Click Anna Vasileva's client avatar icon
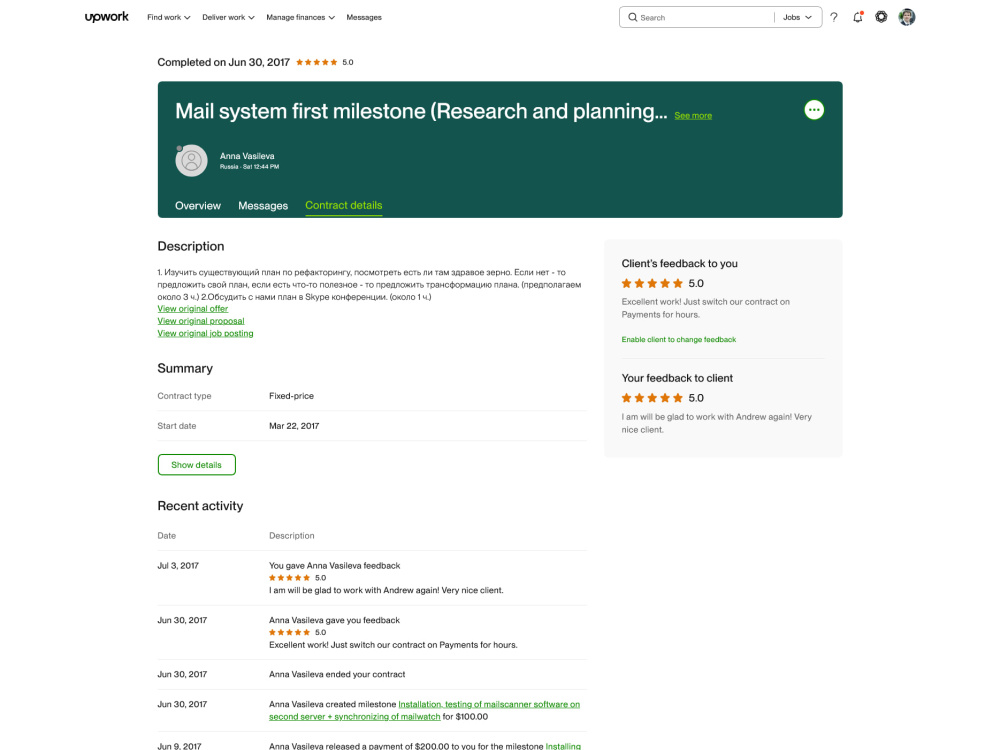 [191, 161]
